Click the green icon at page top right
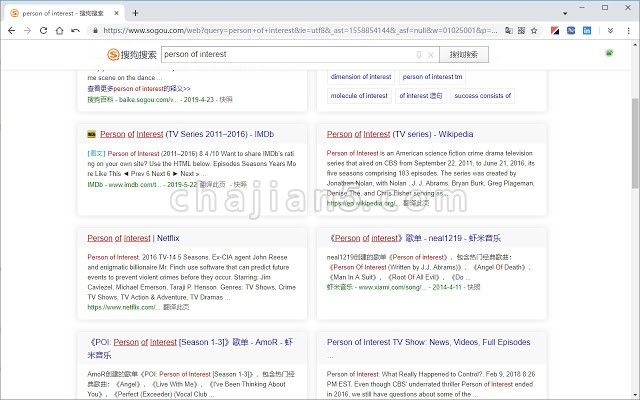640x400 pixels. click(609, 53)
